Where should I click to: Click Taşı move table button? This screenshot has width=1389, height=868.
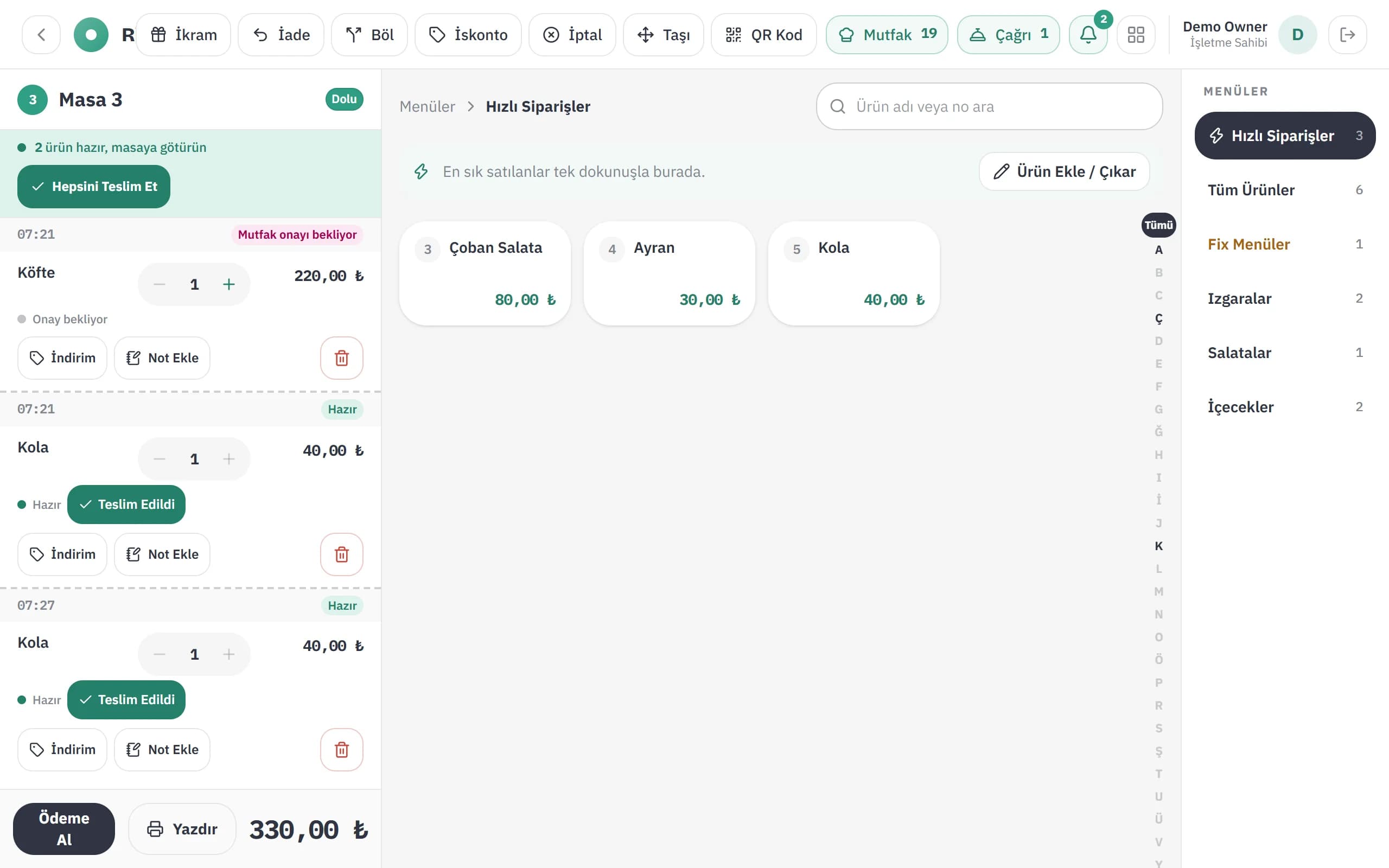pos(663,34)
